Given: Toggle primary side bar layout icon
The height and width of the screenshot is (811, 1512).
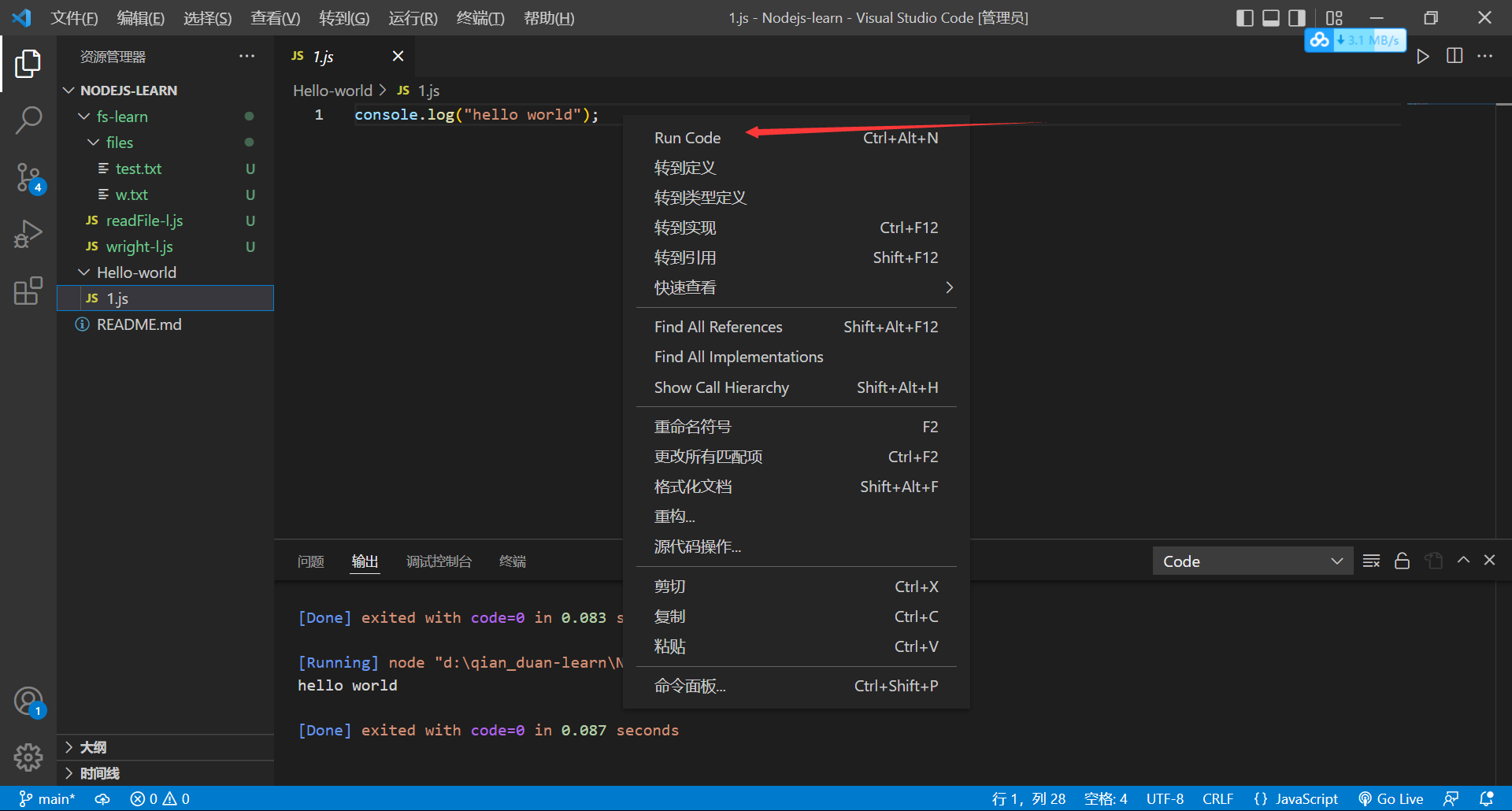Looking at the screenshot, I should 1244,17.
